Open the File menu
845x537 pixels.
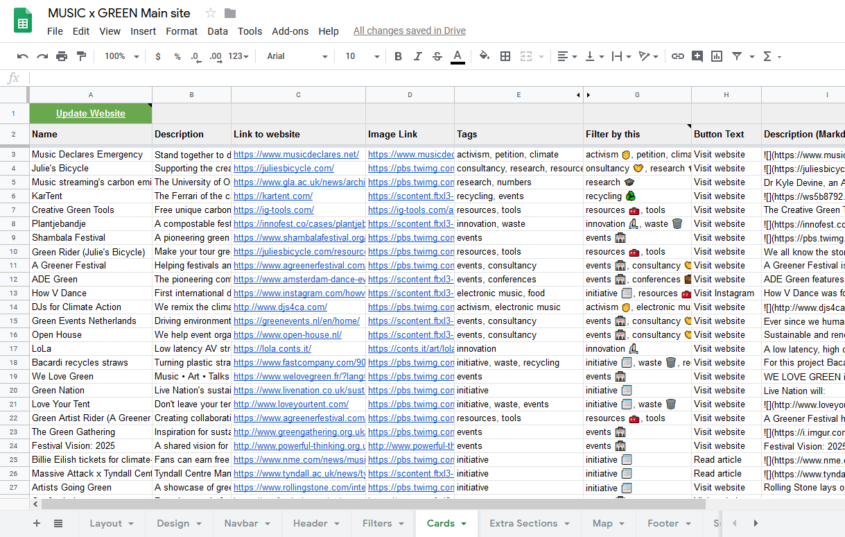pyautogui.click(x=55, y=31)
